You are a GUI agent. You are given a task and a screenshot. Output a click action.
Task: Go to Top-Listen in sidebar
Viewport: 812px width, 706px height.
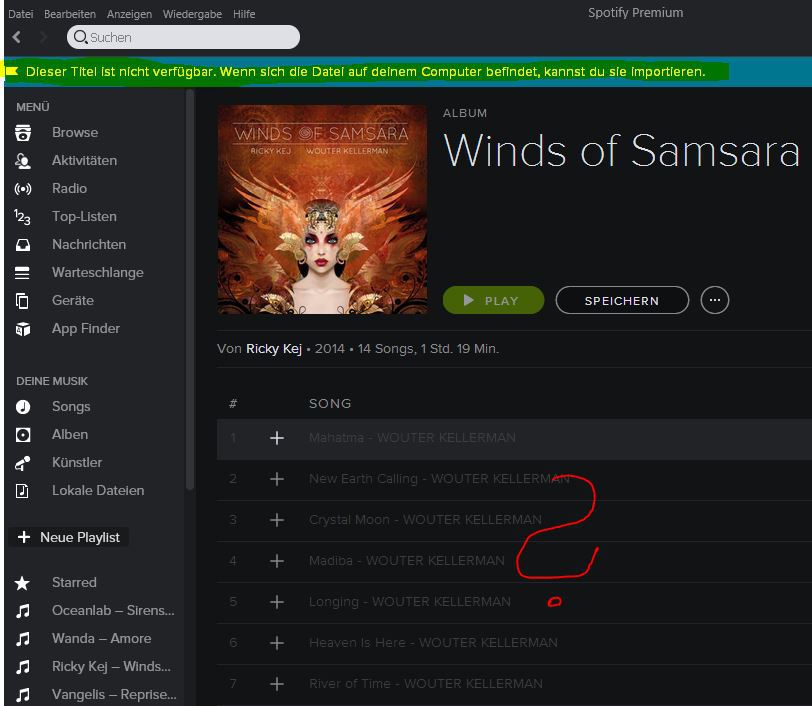(84, 216)
